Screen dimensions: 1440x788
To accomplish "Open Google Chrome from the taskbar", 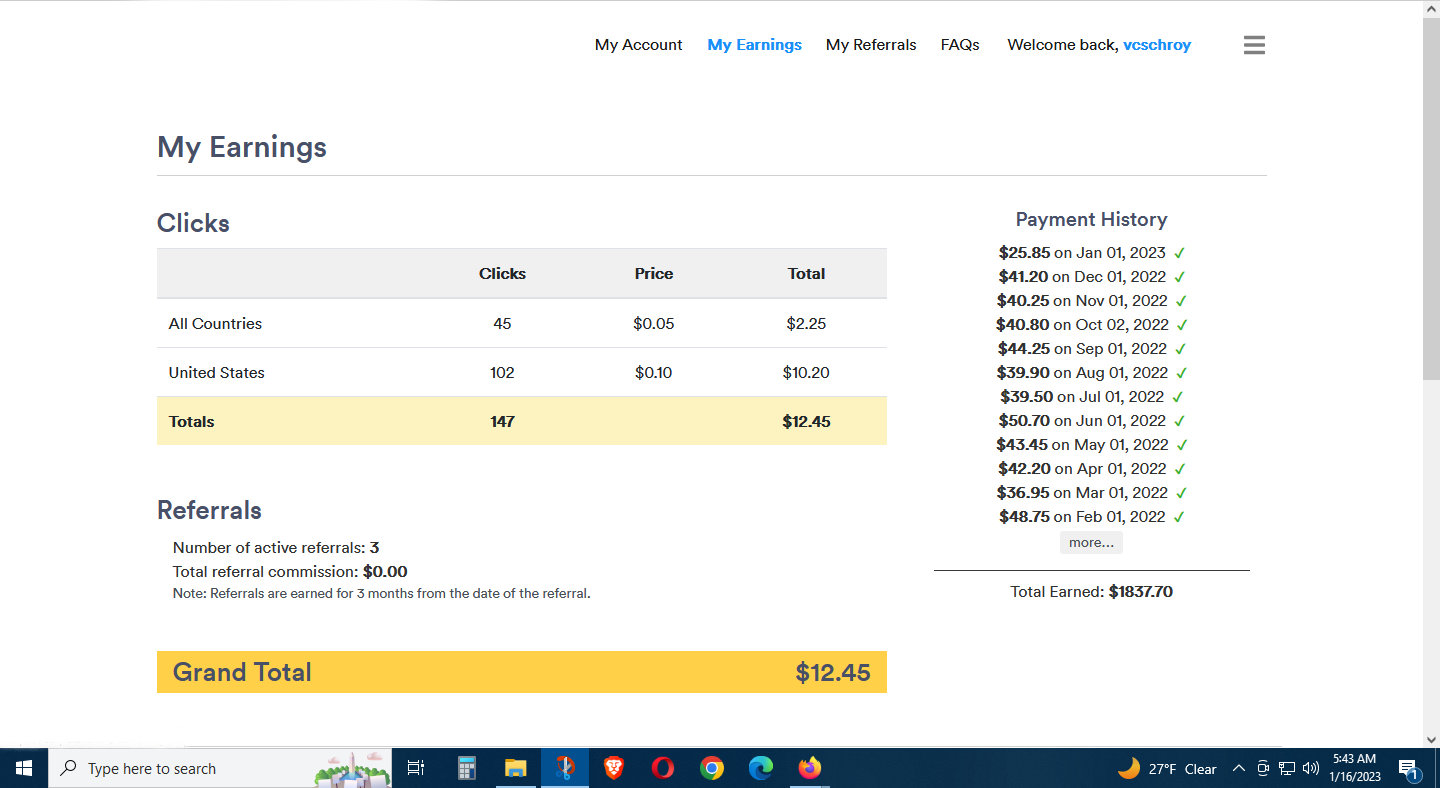I will point(712,768).
